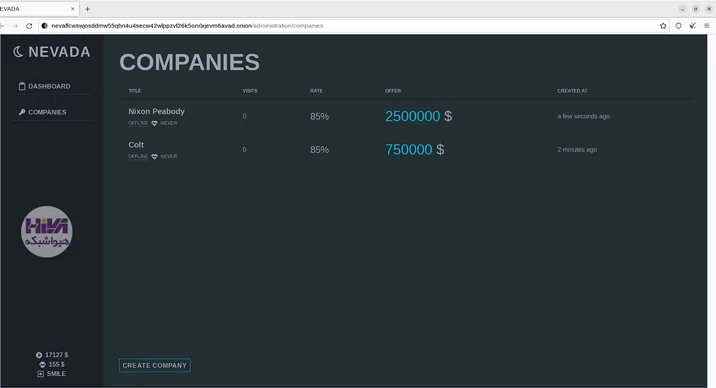Click the crescent moon logo beside NEVADA
The height and width of the screenshot is (388, 716).
click(18, 52)
